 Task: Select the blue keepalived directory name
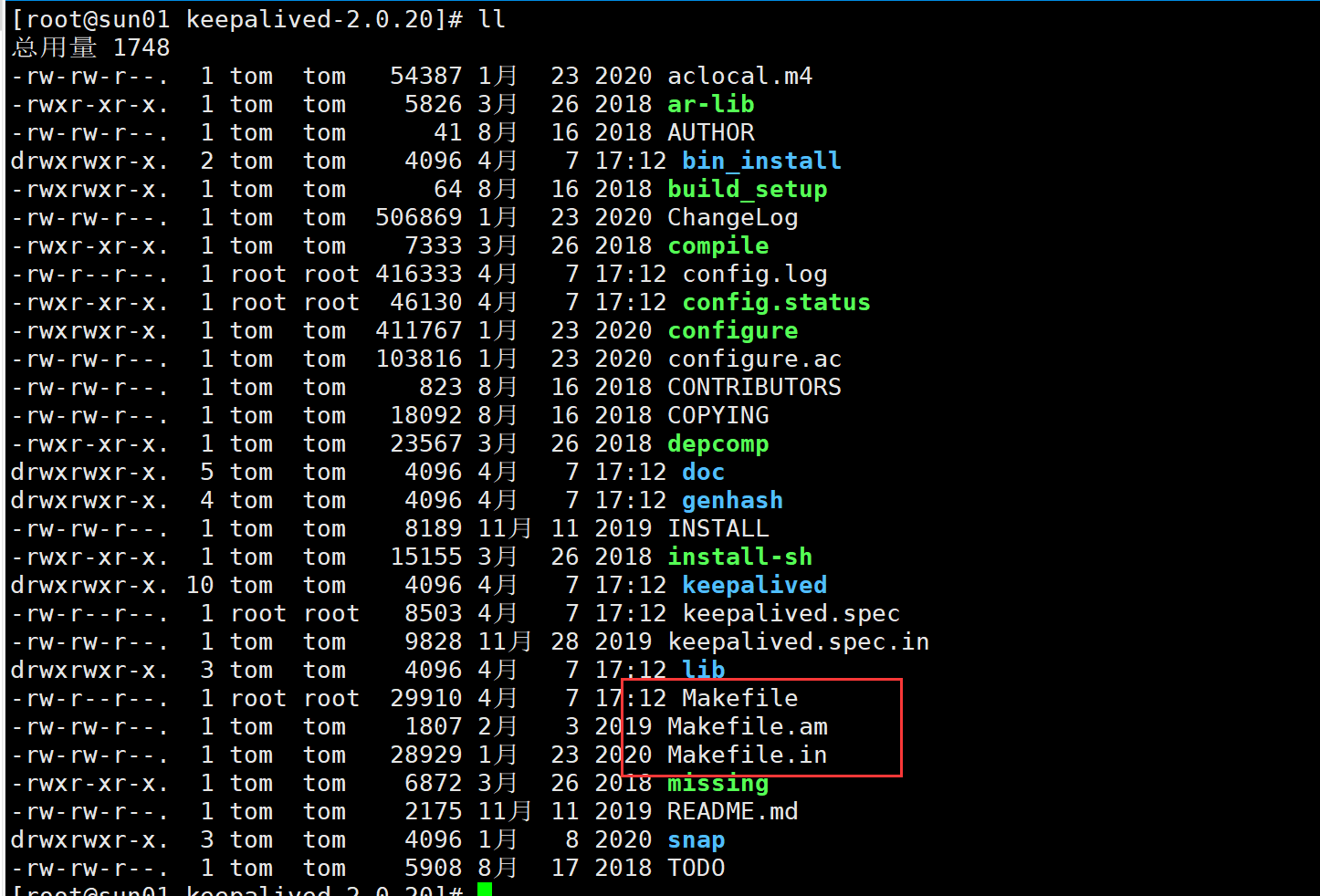click(x=755, y=585)
